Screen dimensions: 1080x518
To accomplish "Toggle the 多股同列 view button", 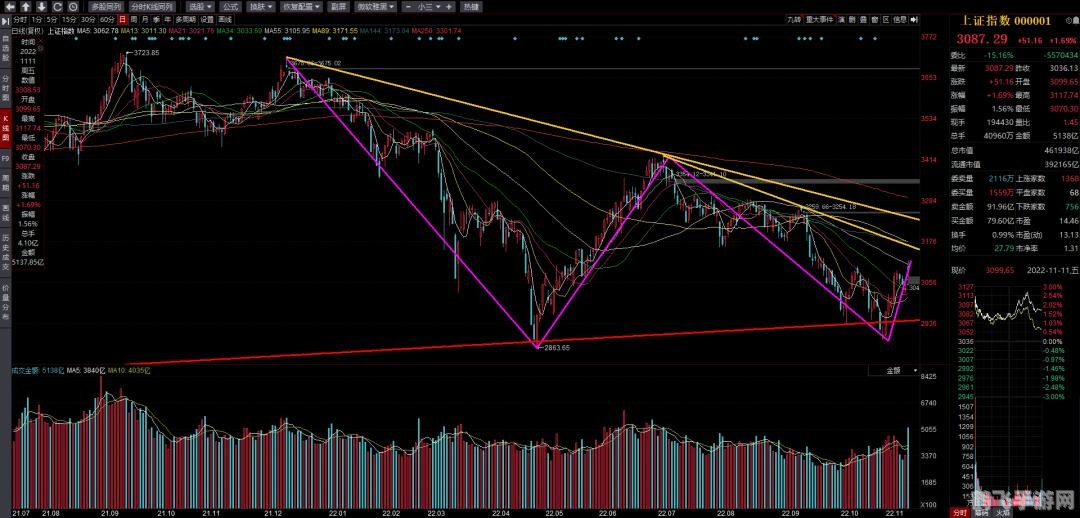I will click(105, 6).
